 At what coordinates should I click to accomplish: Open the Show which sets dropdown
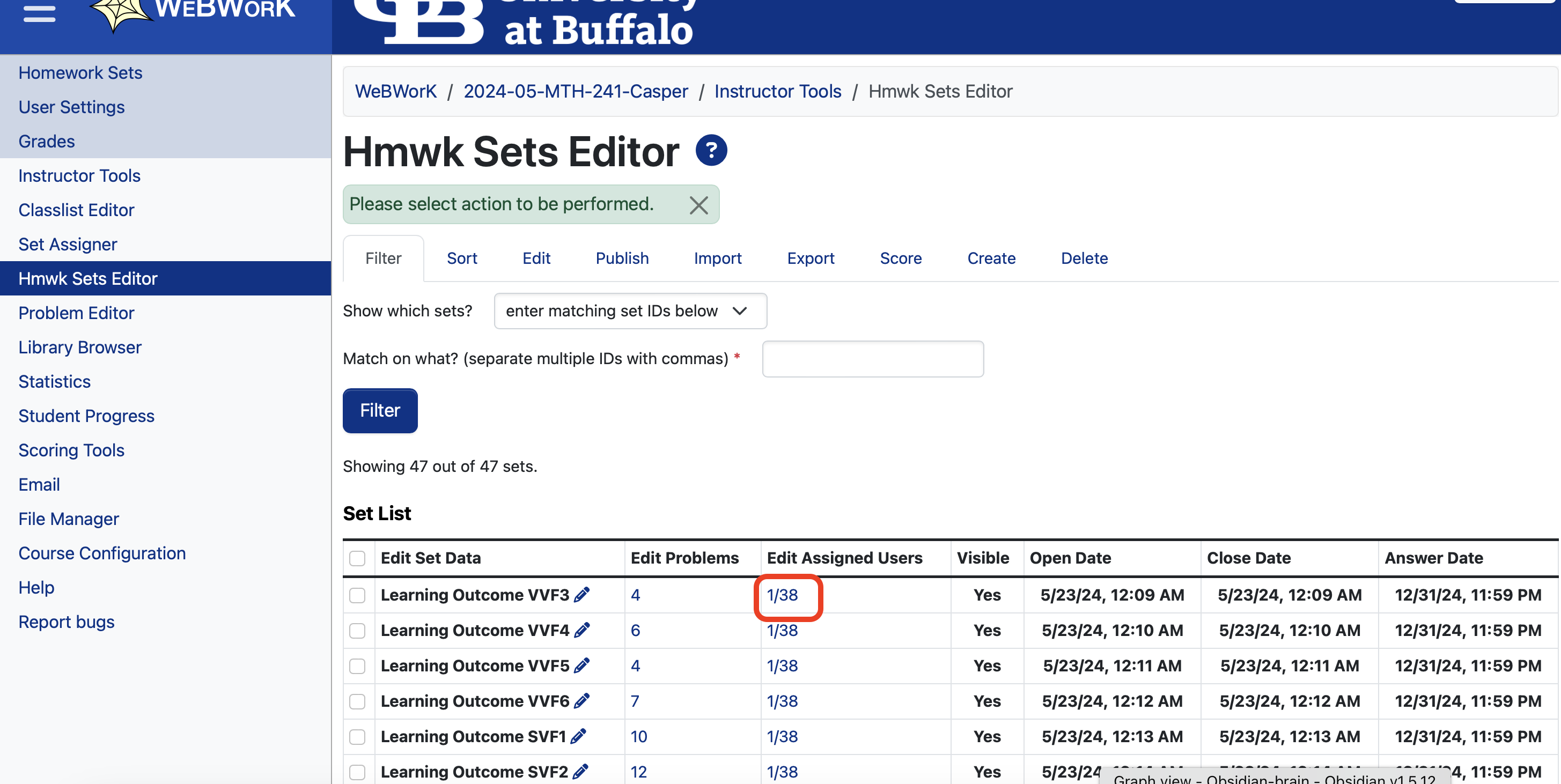tap(630, 311)
